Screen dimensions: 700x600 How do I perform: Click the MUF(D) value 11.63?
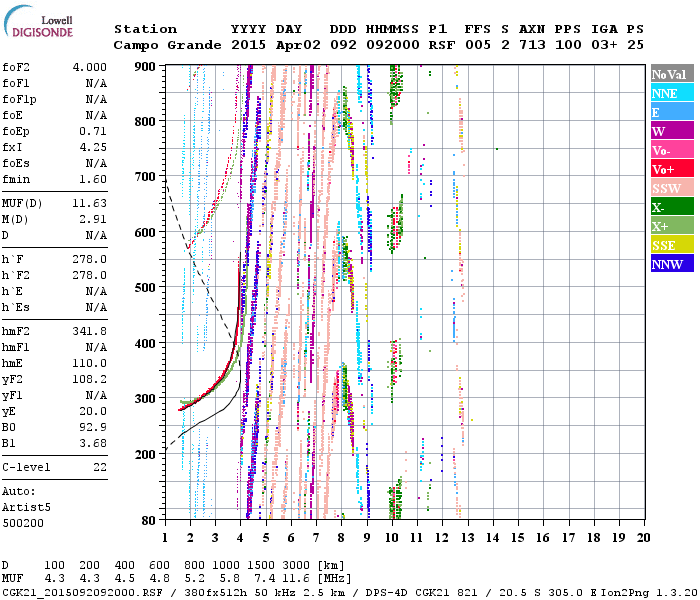(x=90, y=204)
